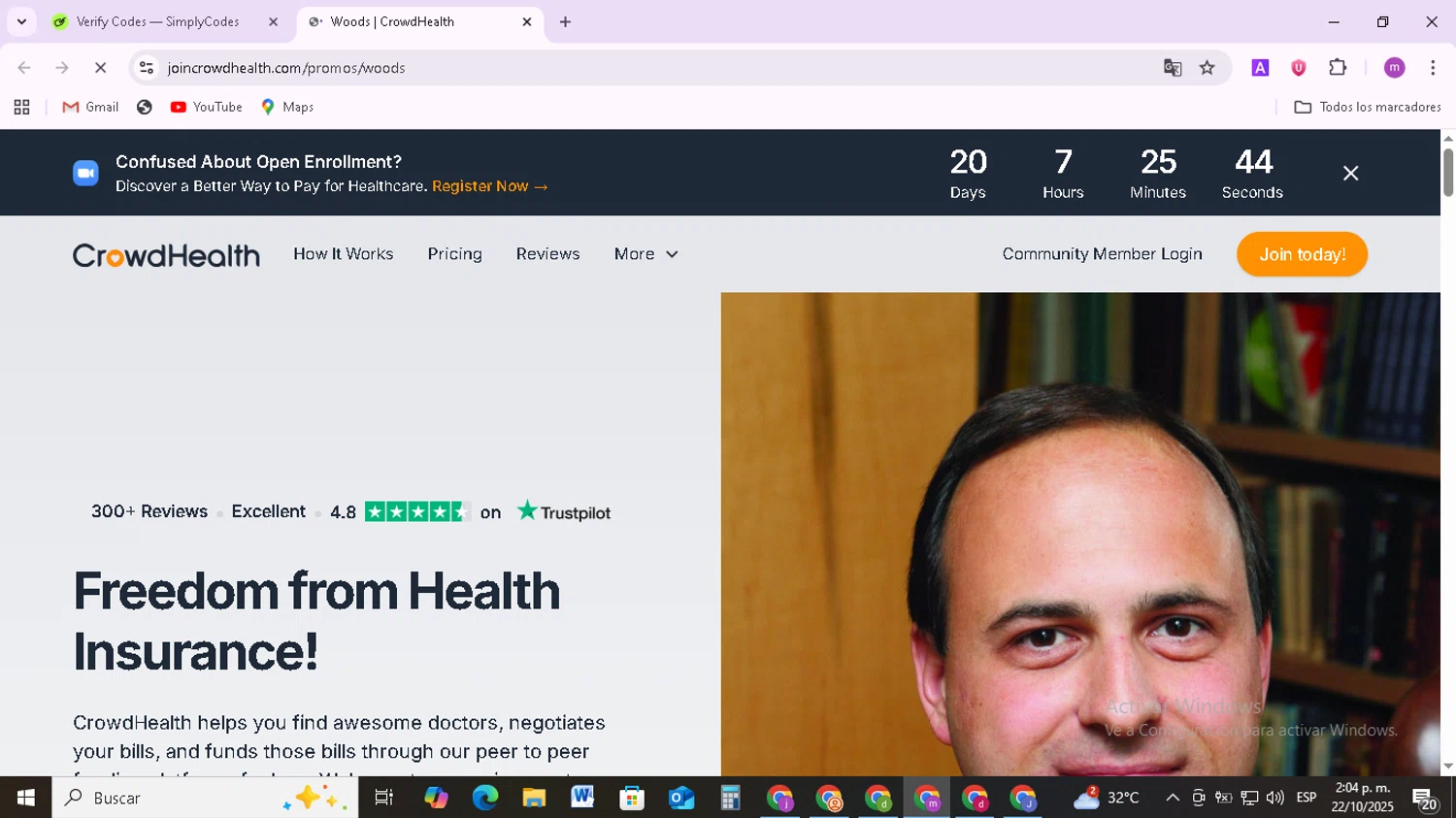Open the Pricing page
The height and width of the screenshot is (818, 1456).
(x=454, y=254)
